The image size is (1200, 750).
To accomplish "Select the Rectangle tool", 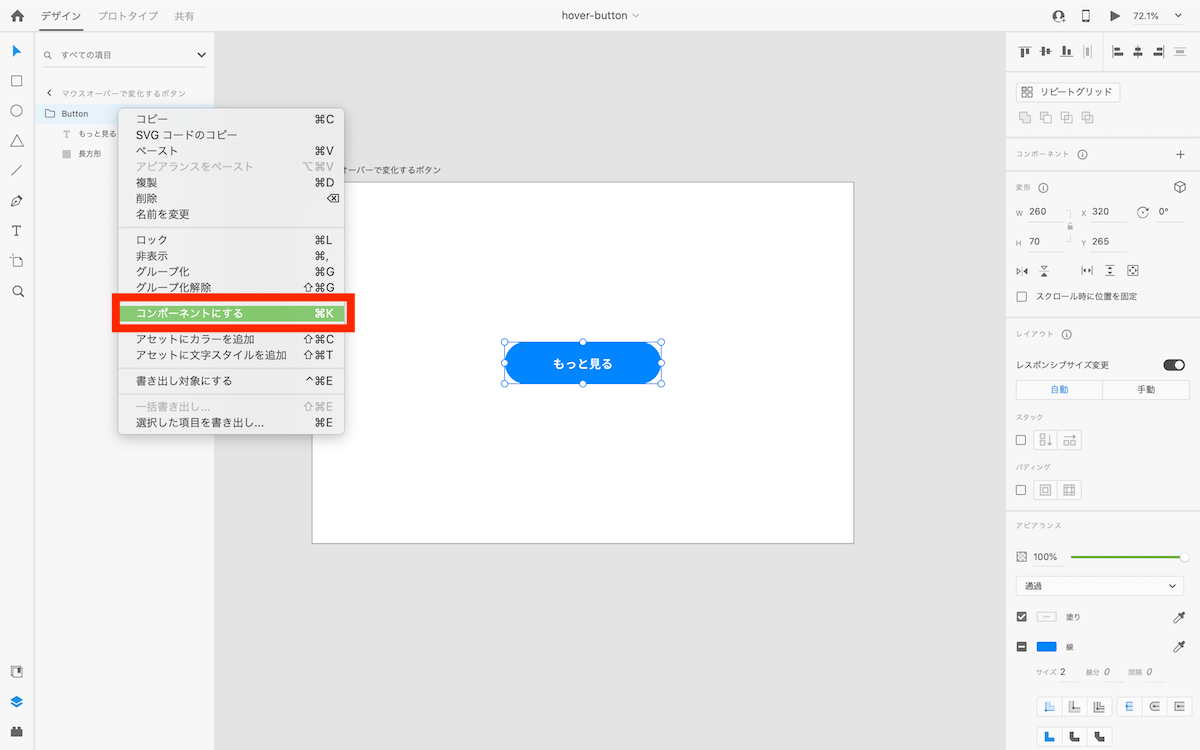I will [16, 81].
